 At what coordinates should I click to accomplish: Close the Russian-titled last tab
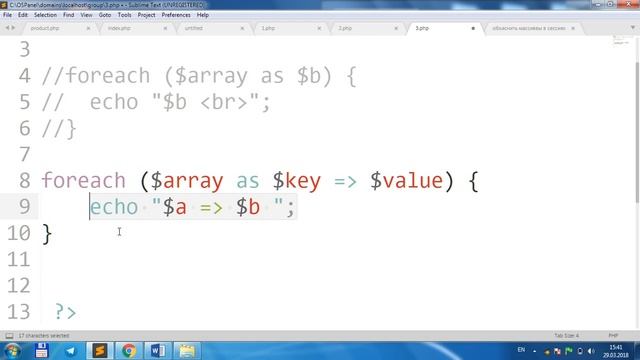click(573, 29)
